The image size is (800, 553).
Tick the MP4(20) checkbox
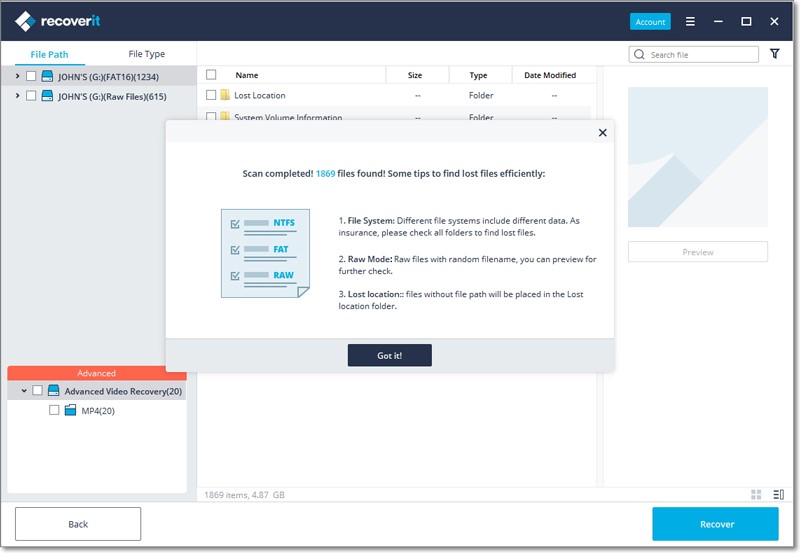pyautogui.click(x=54, y=410)
